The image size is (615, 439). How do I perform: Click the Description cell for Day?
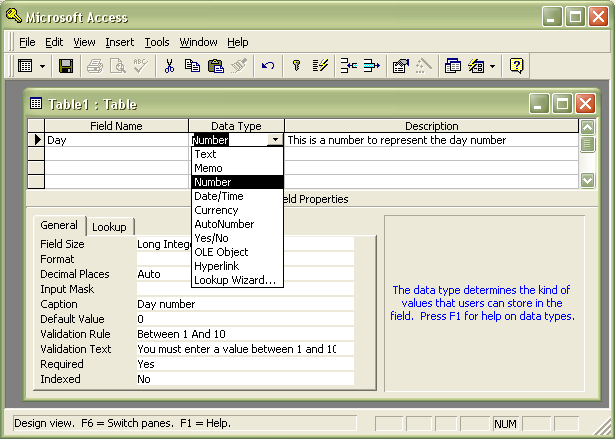[x=431, y=140]
